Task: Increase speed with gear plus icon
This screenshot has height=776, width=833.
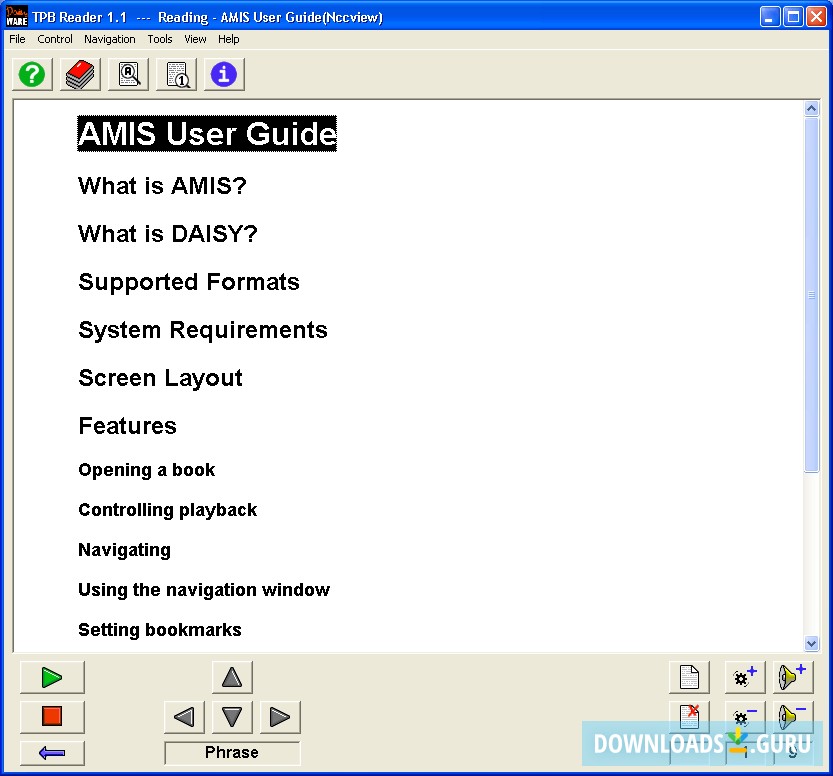Action: [x=745, y=678]
